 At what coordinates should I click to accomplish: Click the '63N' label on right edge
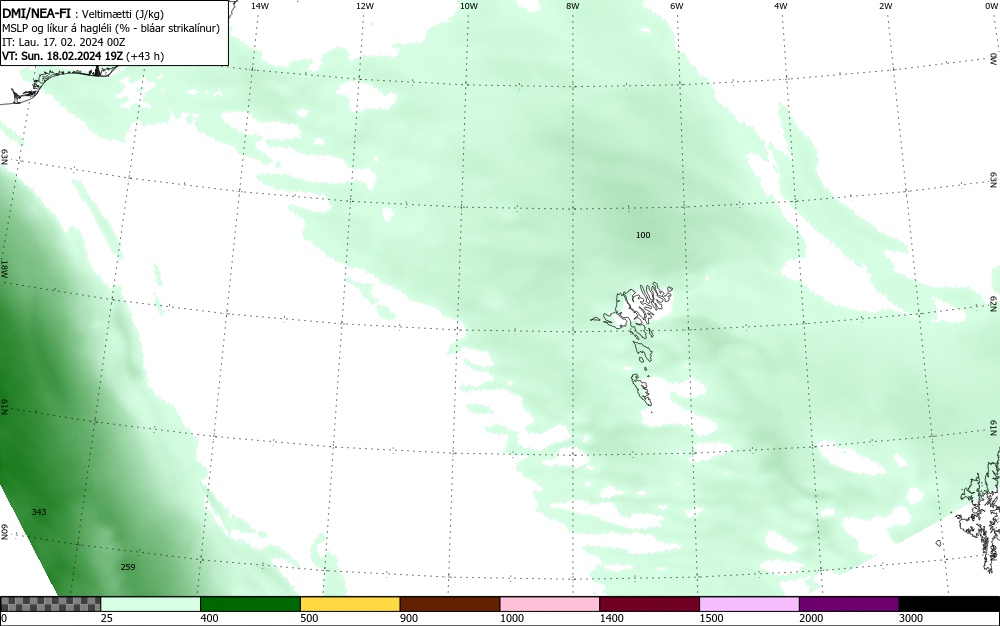point(994,180)
